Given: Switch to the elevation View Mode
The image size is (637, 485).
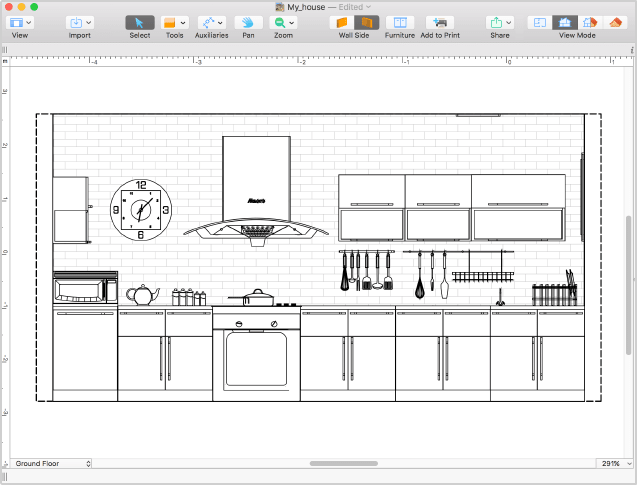Looking at the screenshot, I should click(565, 22).
